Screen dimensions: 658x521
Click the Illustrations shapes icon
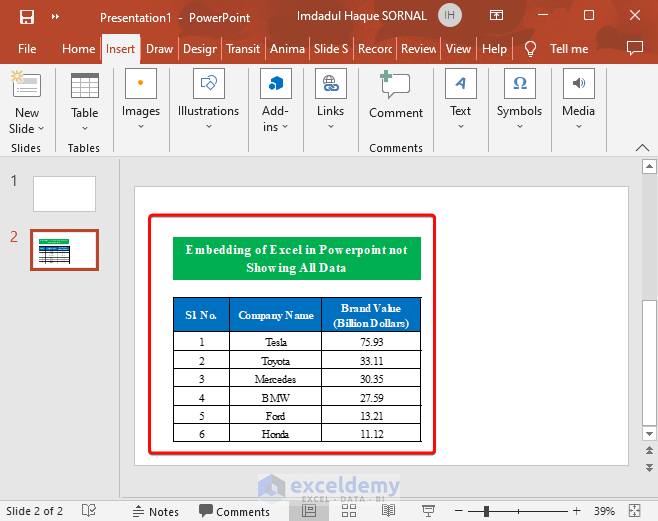tap(209, 83)
